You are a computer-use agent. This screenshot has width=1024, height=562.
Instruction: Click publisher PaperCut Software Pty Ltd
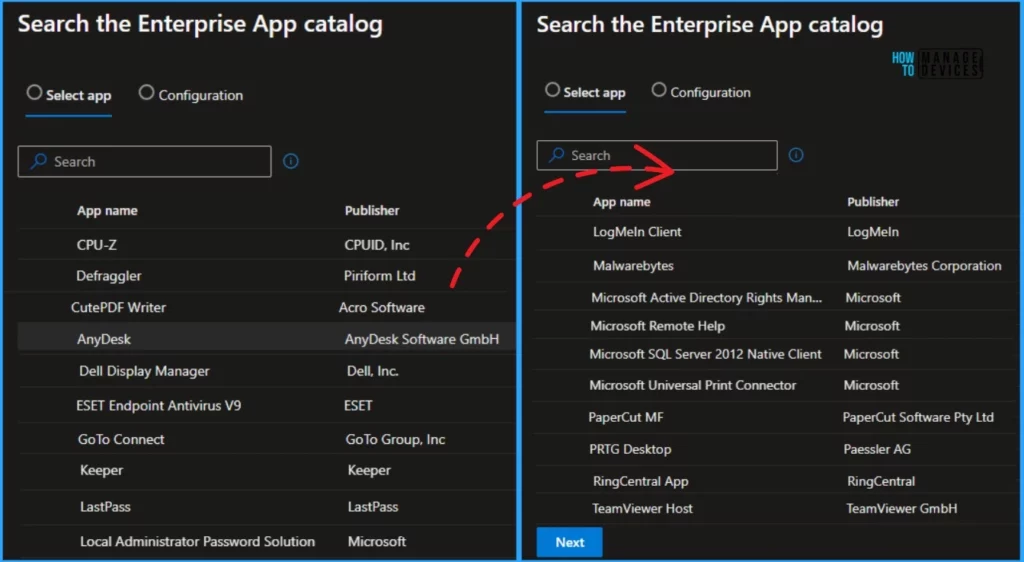[918, 417]
